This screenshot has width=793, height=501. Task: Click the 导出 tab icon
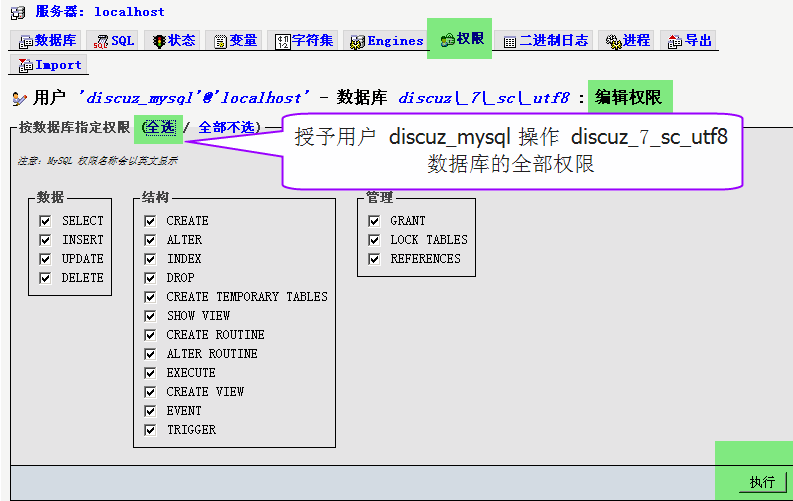675,42
